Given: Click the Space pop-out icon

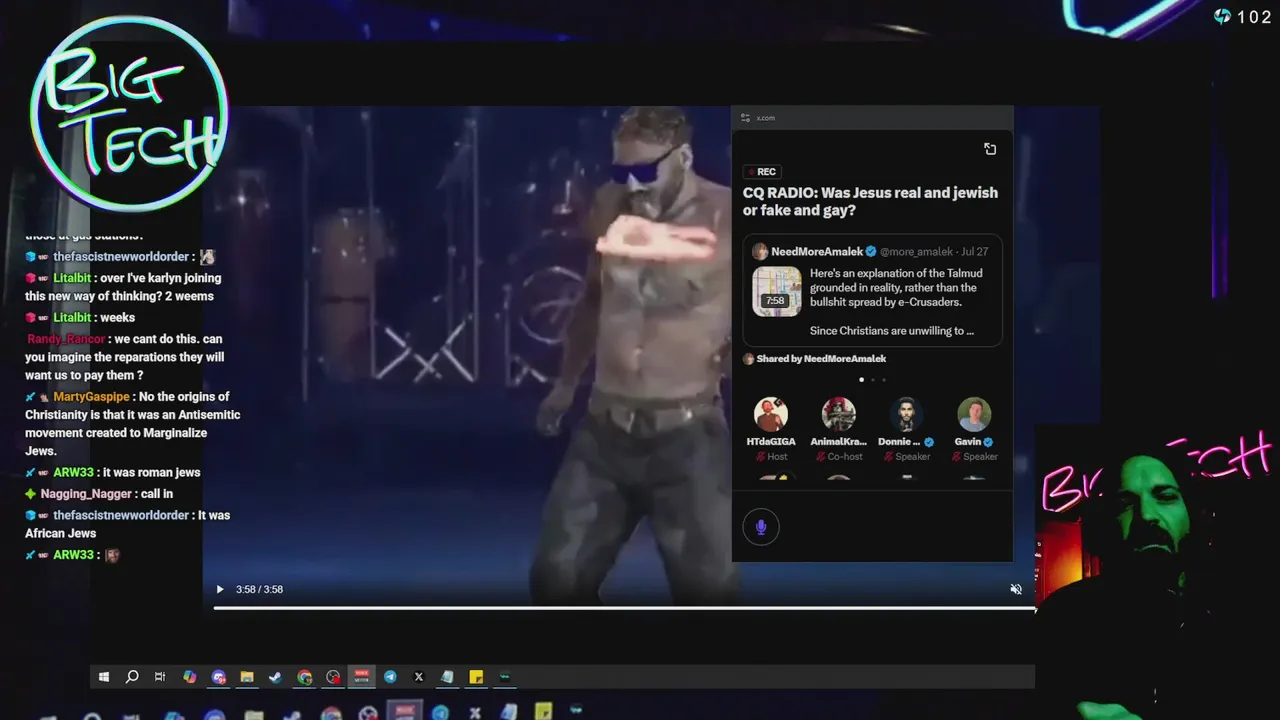Looking at the screenshot, I should (990, 149).
